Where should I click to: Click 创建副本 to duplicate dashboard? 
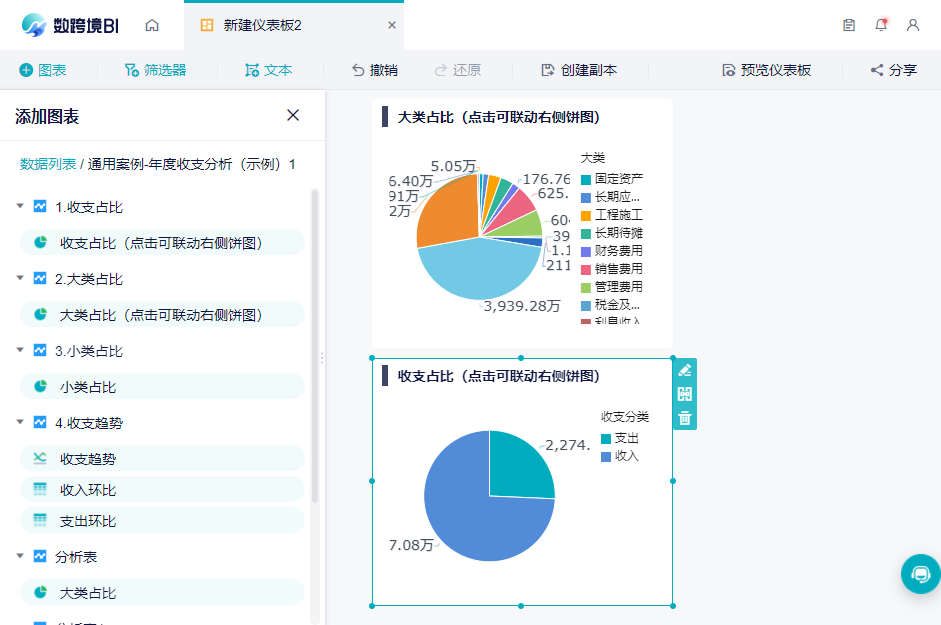tap(579, 70)
